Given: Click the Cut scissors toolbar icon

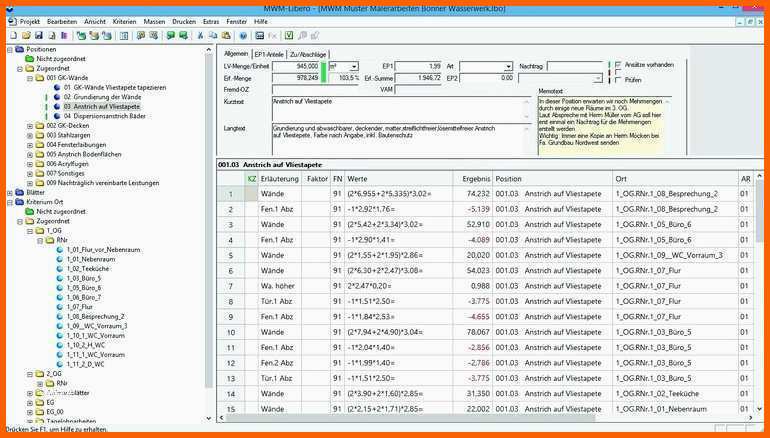Looking at the screenshot, I should [x=200, y=35].
